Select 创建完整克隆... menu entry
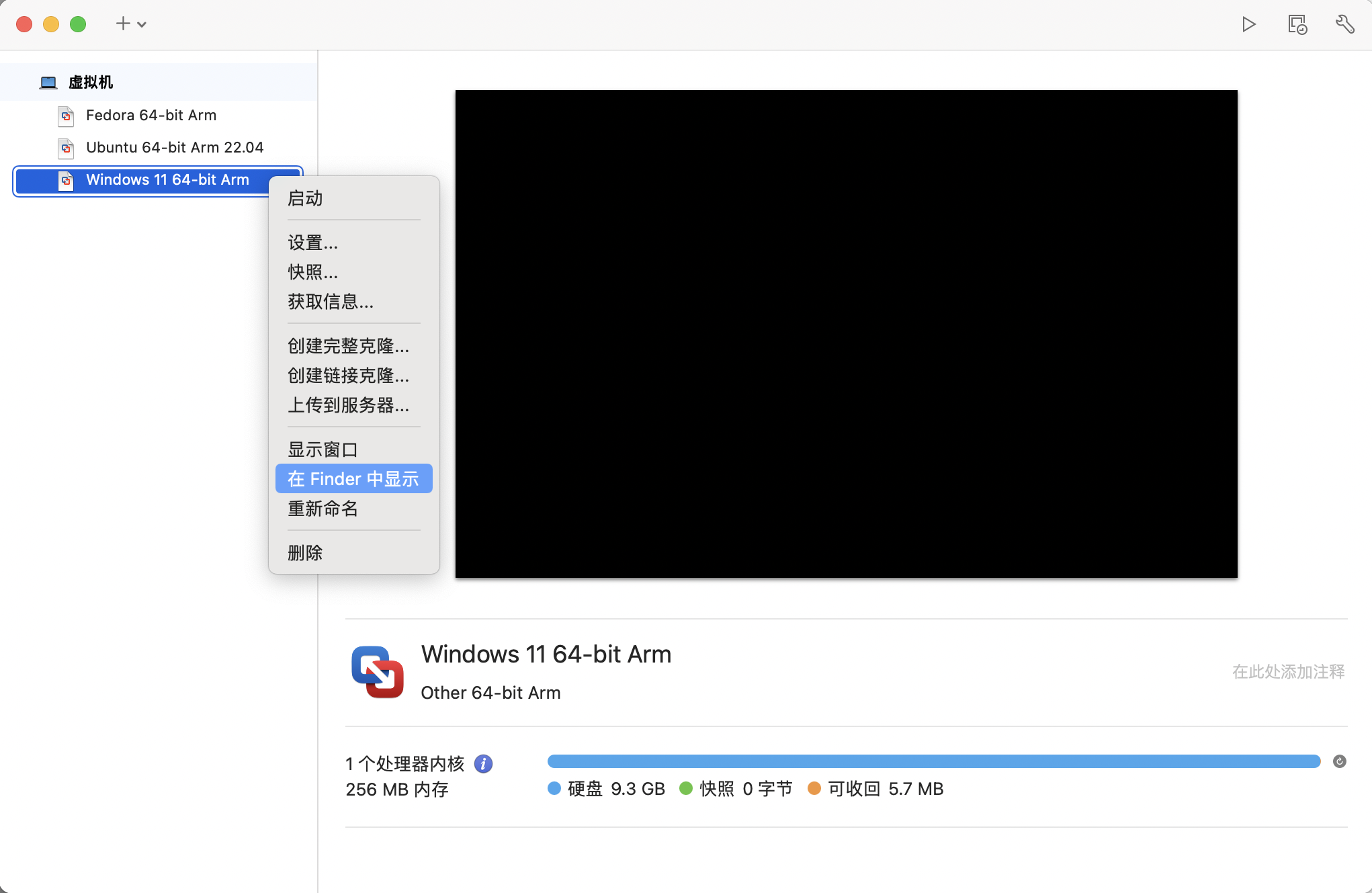 click(348, 346)
